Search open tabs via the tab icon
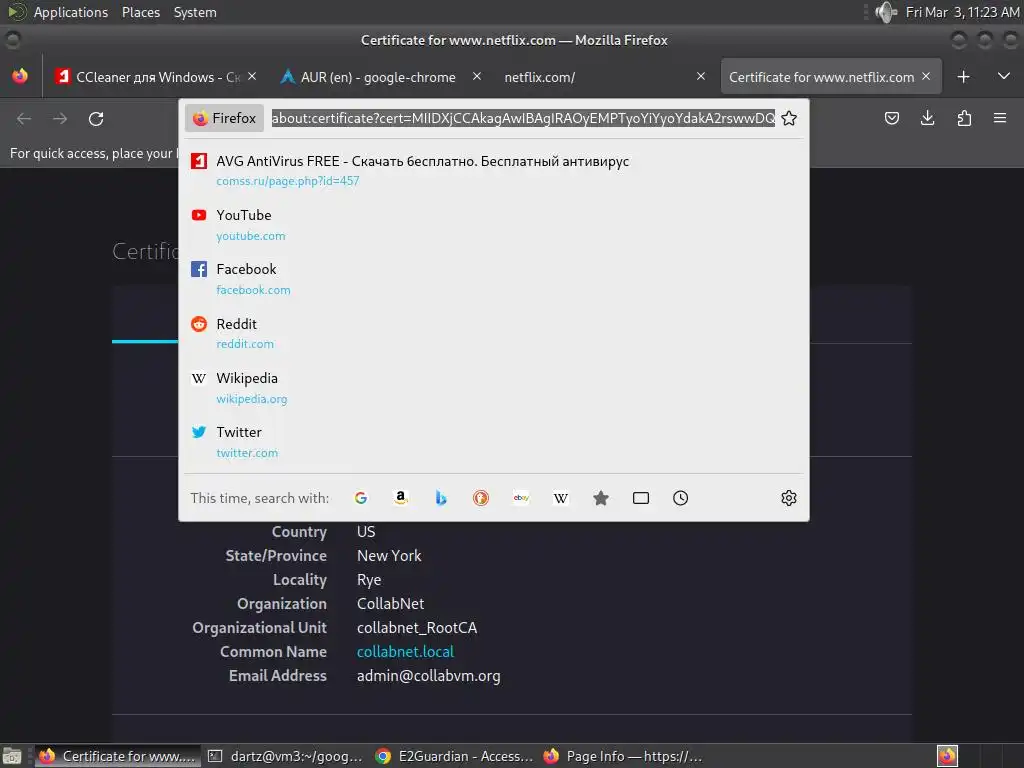The width and height of the screenshot is (1024, 768). click(x=641, y=498)
